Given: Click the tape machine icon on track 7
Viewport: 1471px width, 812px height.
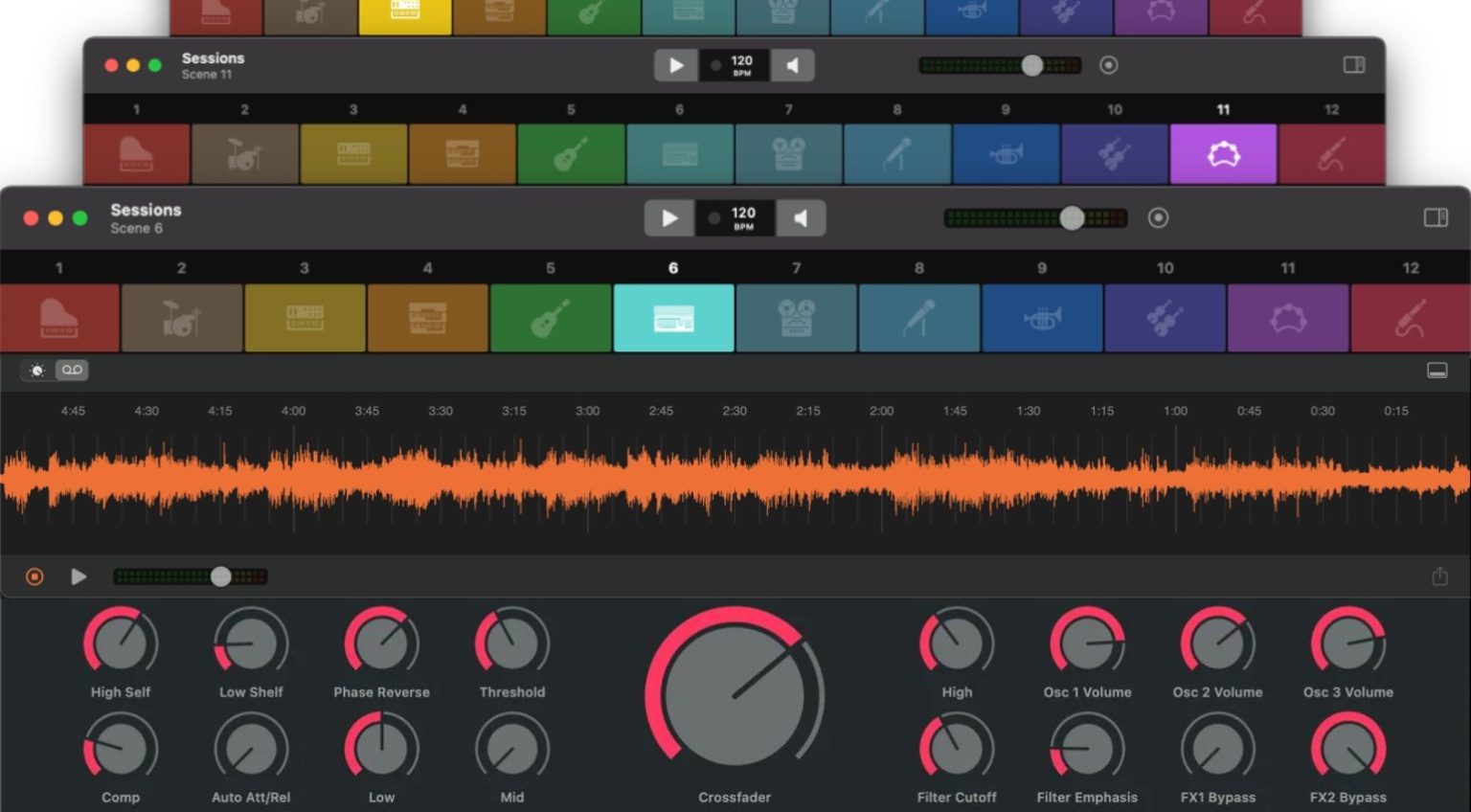Looking at the screenshot, I should coord(797,318).
